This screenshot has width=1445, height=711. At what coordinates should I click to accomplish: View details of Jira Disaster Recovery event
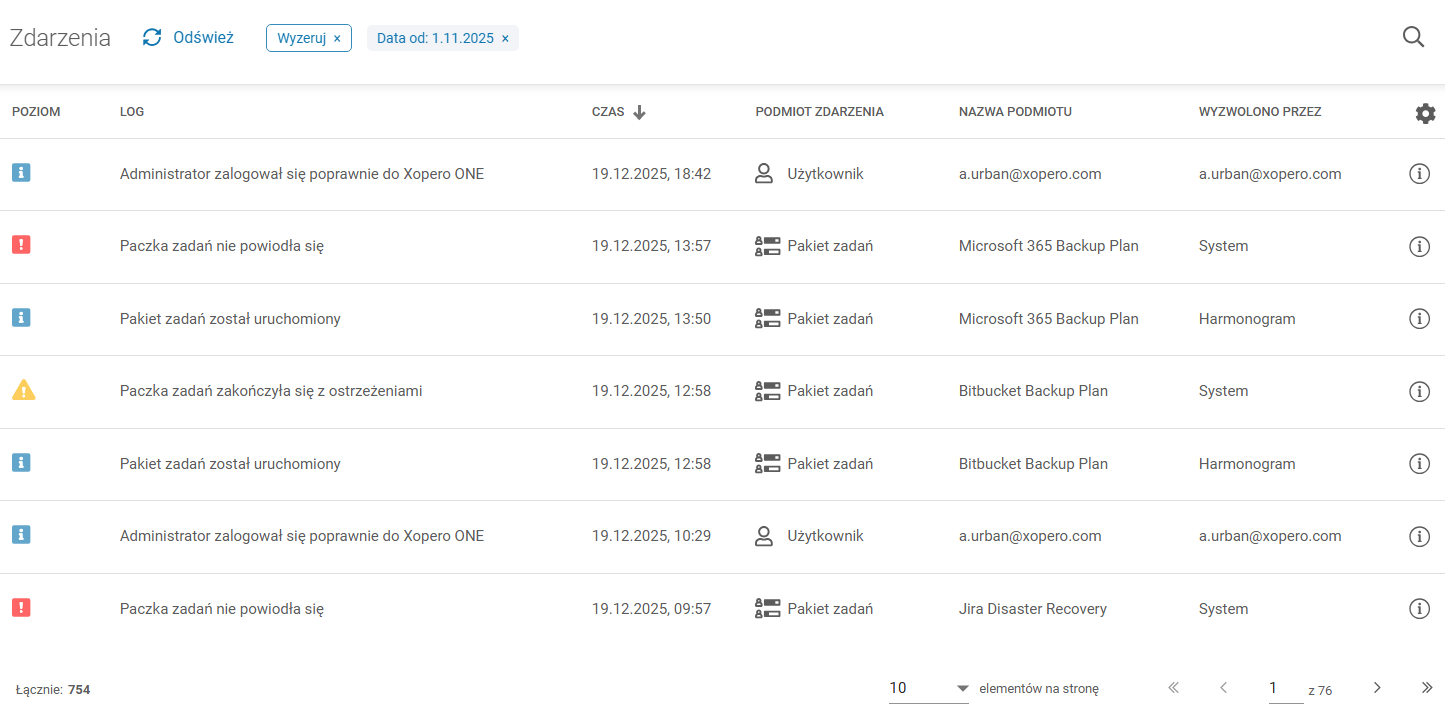click(1418, 609)
